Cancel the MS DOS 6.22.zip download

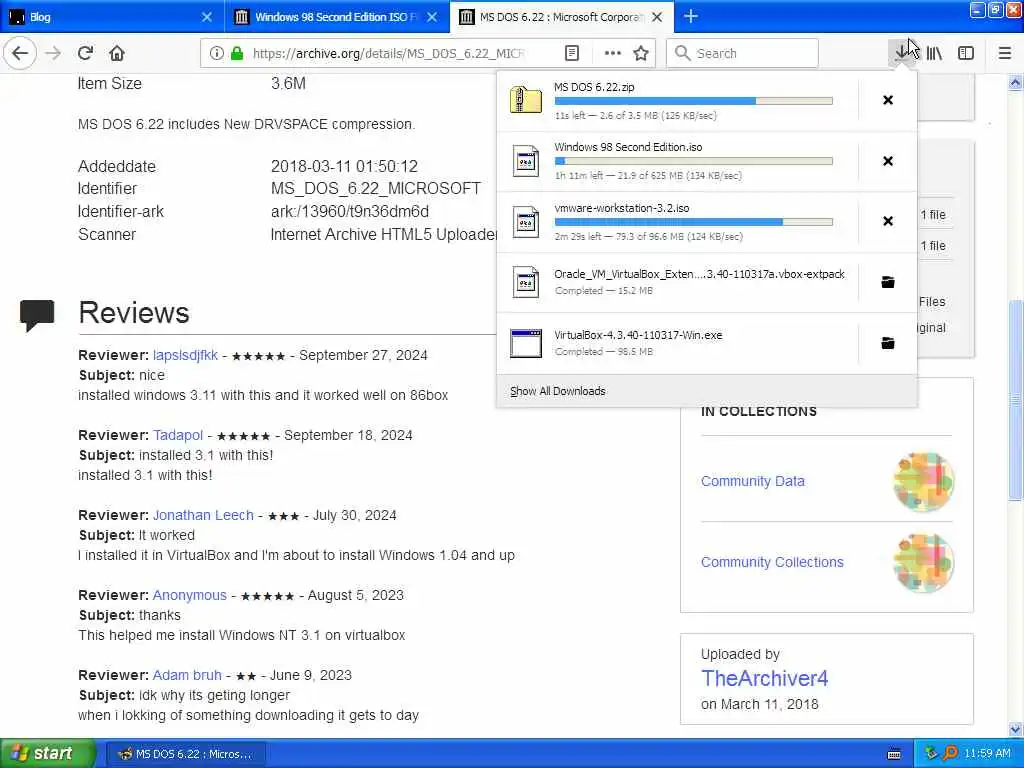click(888, 100)
